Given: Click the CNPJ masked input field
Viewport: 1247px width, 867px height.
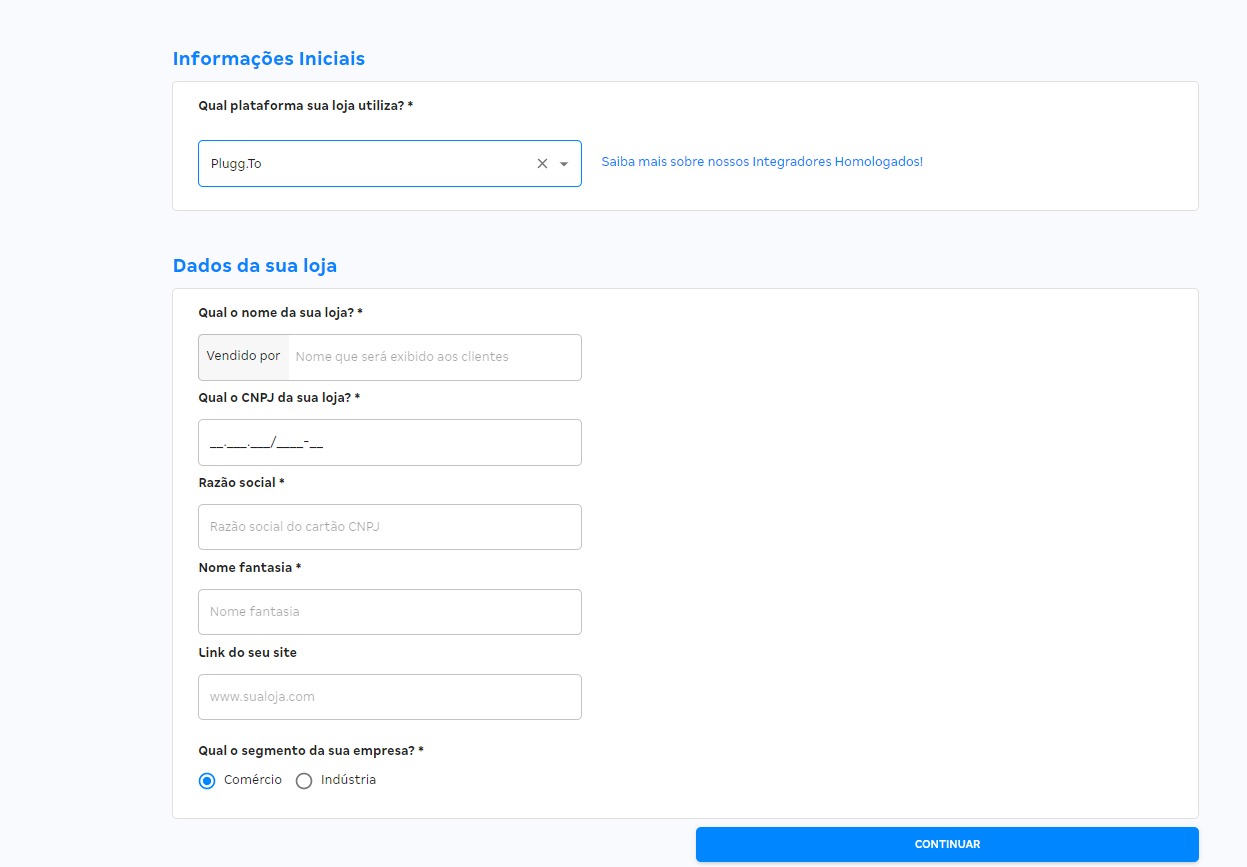Looking at the screenshot, I should coord(389,442).
